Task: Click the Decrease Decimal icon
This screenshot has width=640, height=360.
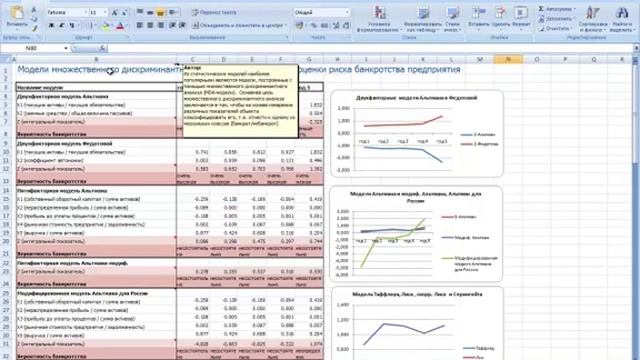Action: click(346, 26)
